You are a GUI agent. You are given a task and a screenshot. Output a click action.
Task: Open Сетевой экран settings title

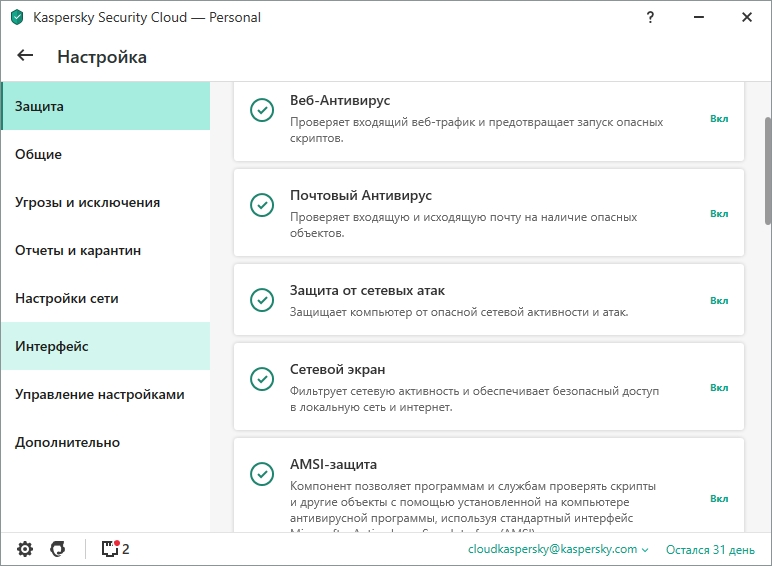337,369
